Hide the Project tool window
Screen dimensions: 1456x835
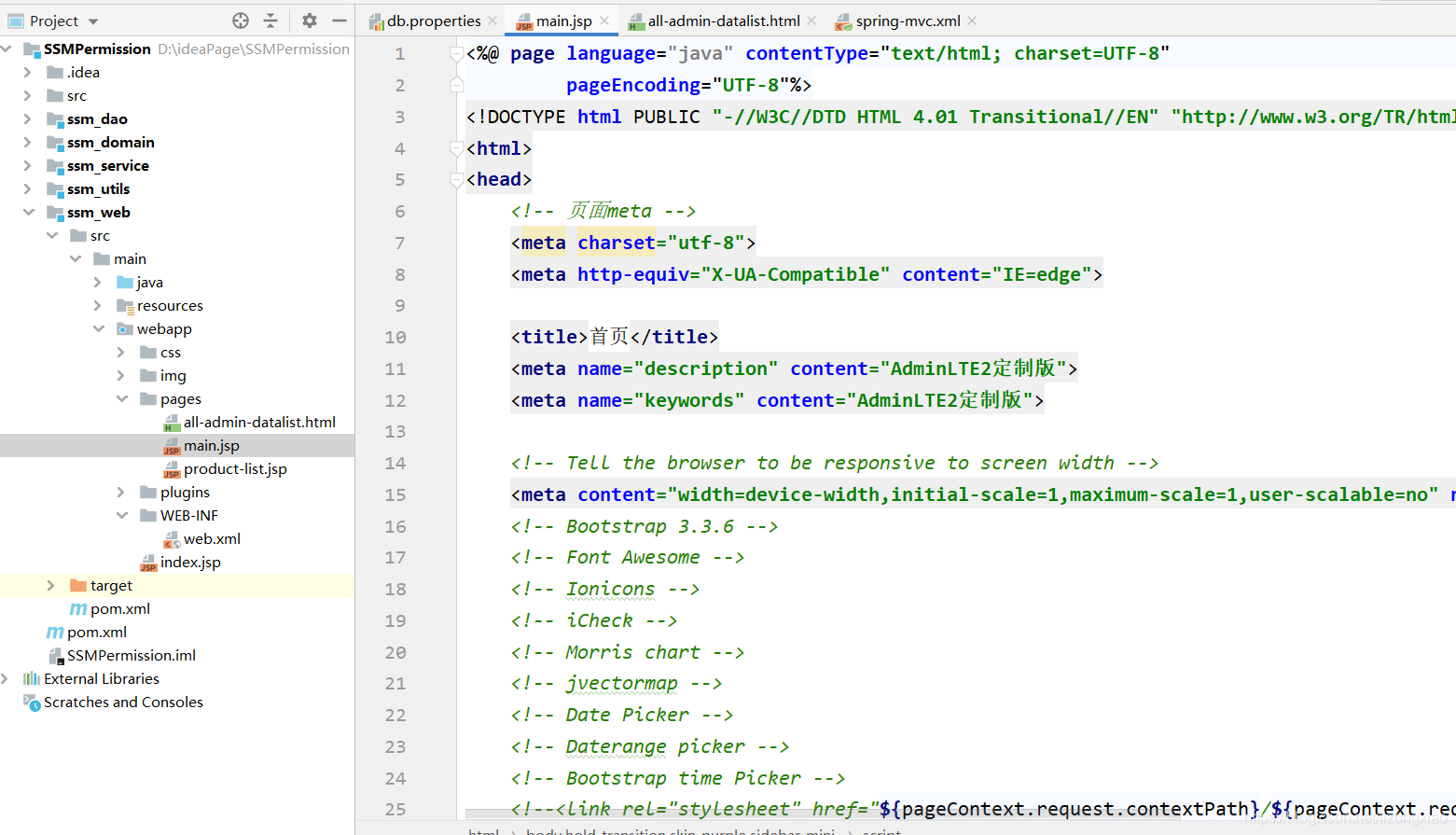pos(340,21)
